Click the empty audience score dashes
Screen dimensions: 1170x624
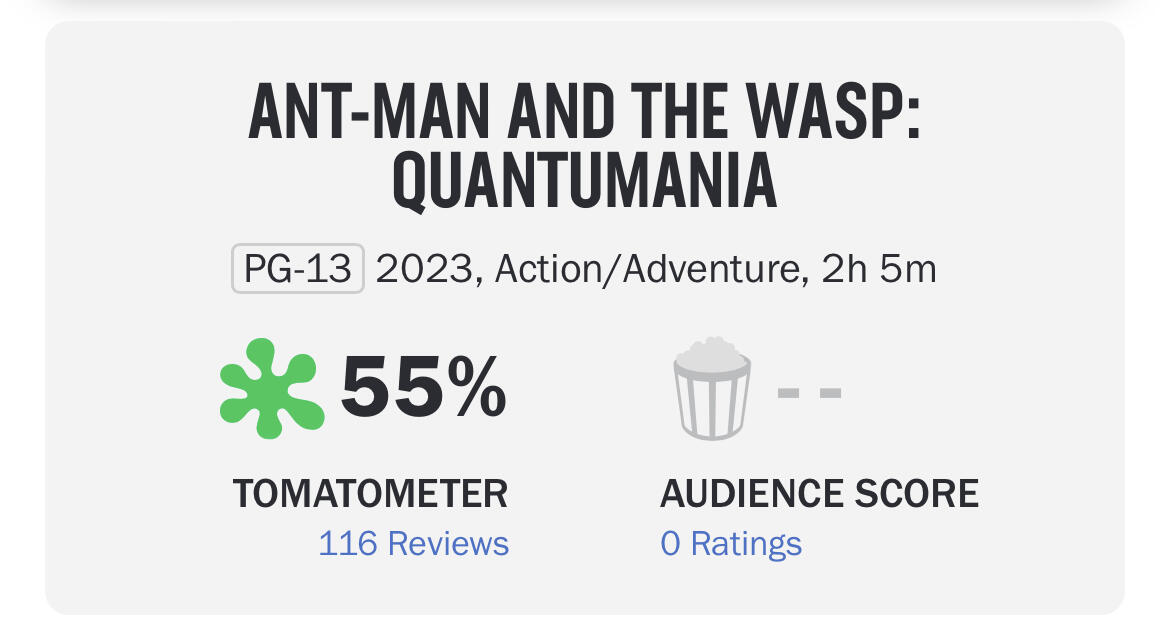(810, 392)
